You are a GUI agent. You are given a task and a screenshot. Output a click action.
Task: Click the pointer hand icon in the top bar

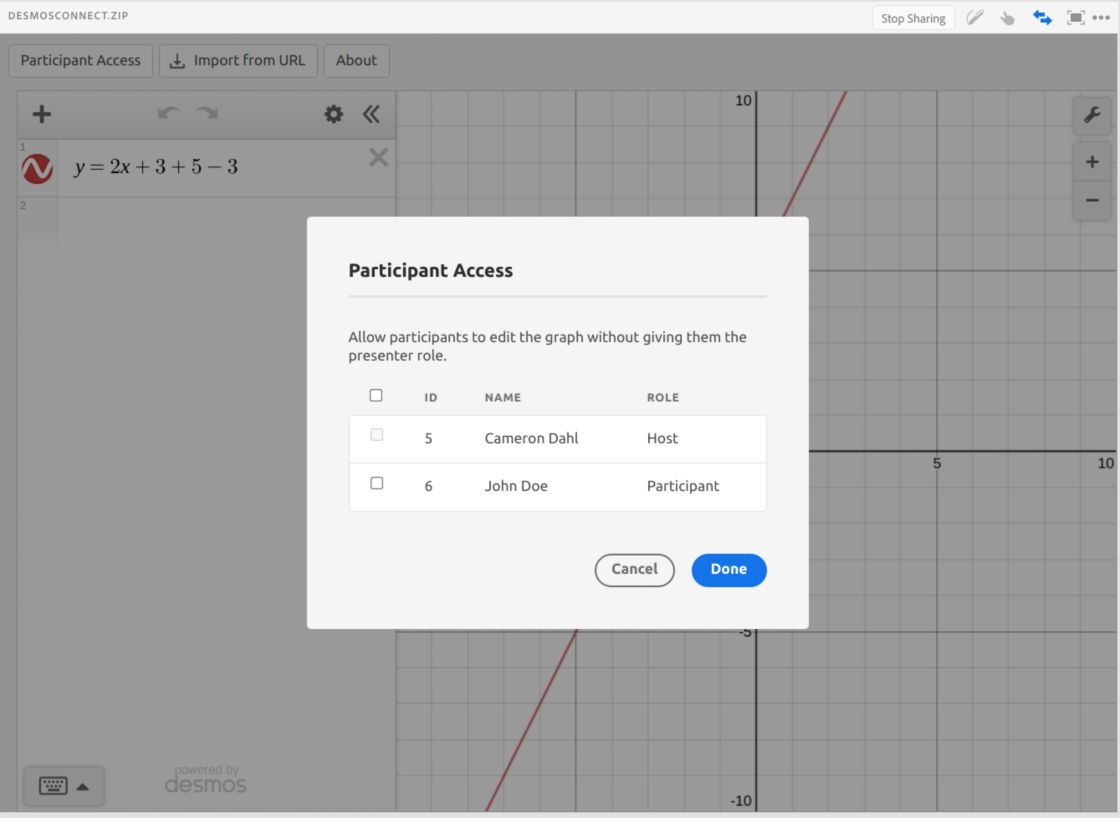pos(1007,18)
